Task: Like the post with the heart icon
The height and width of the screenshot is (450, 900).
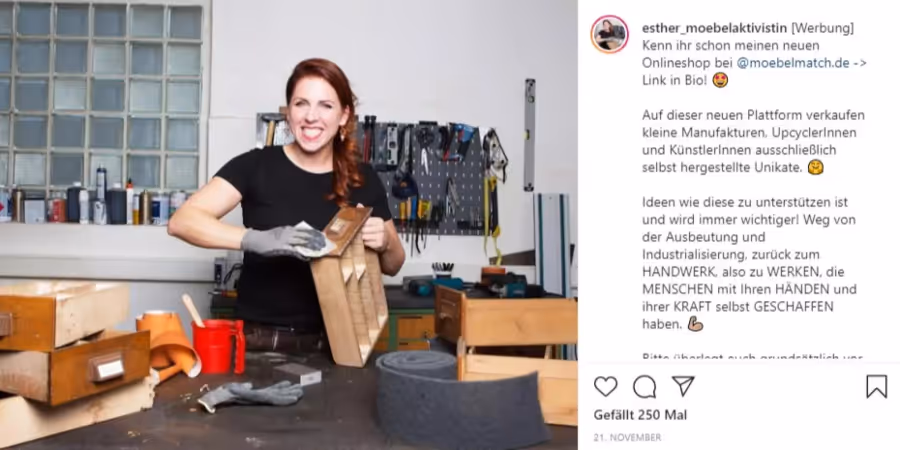Action: click(605, 386)
